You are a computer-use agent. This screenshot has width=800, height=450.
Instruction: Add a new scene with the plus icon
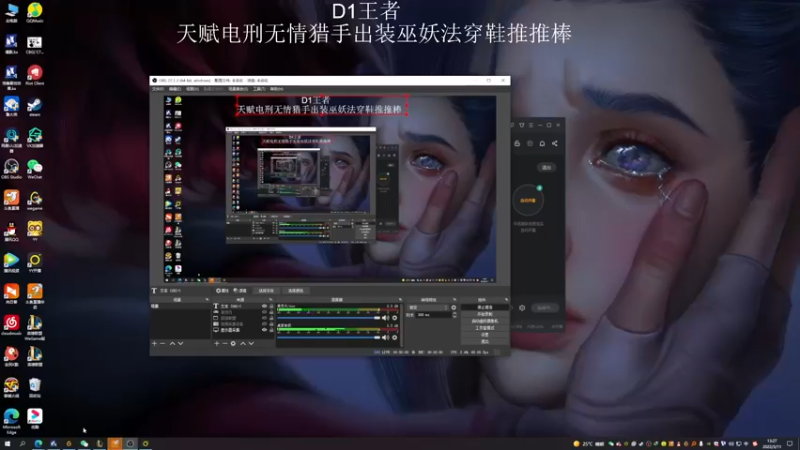(x=154, y=343)
